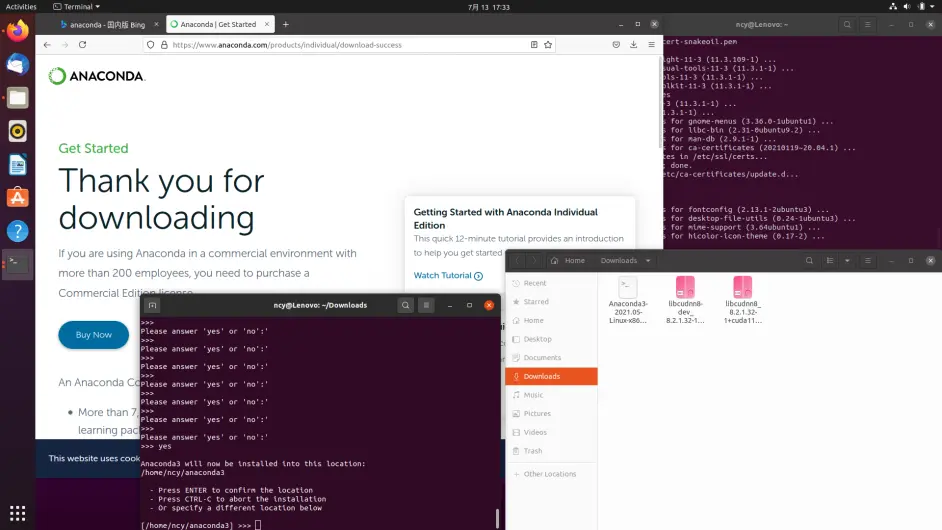Select Videos in Files sidebar
Screen dimensions: 942x530
[552, 432]
